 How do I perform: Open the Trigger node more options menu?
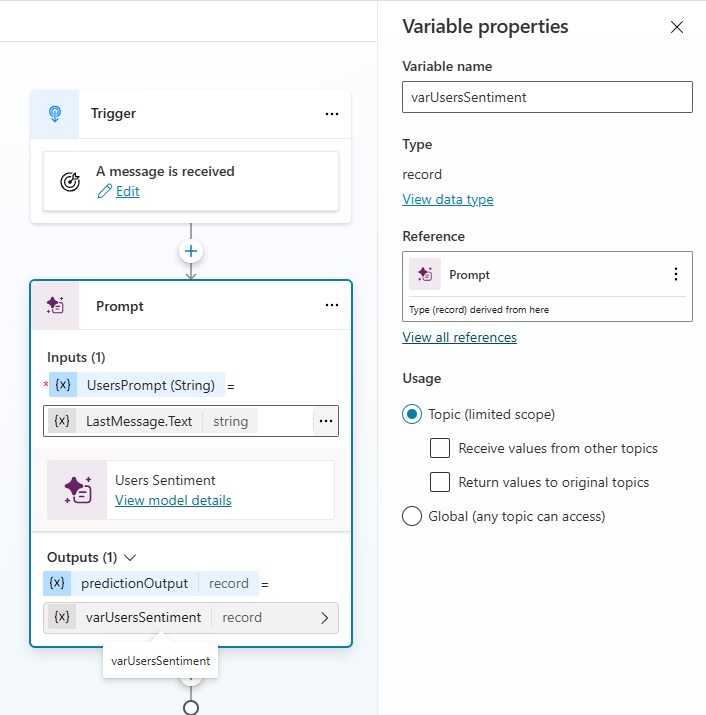click(332, 114)
